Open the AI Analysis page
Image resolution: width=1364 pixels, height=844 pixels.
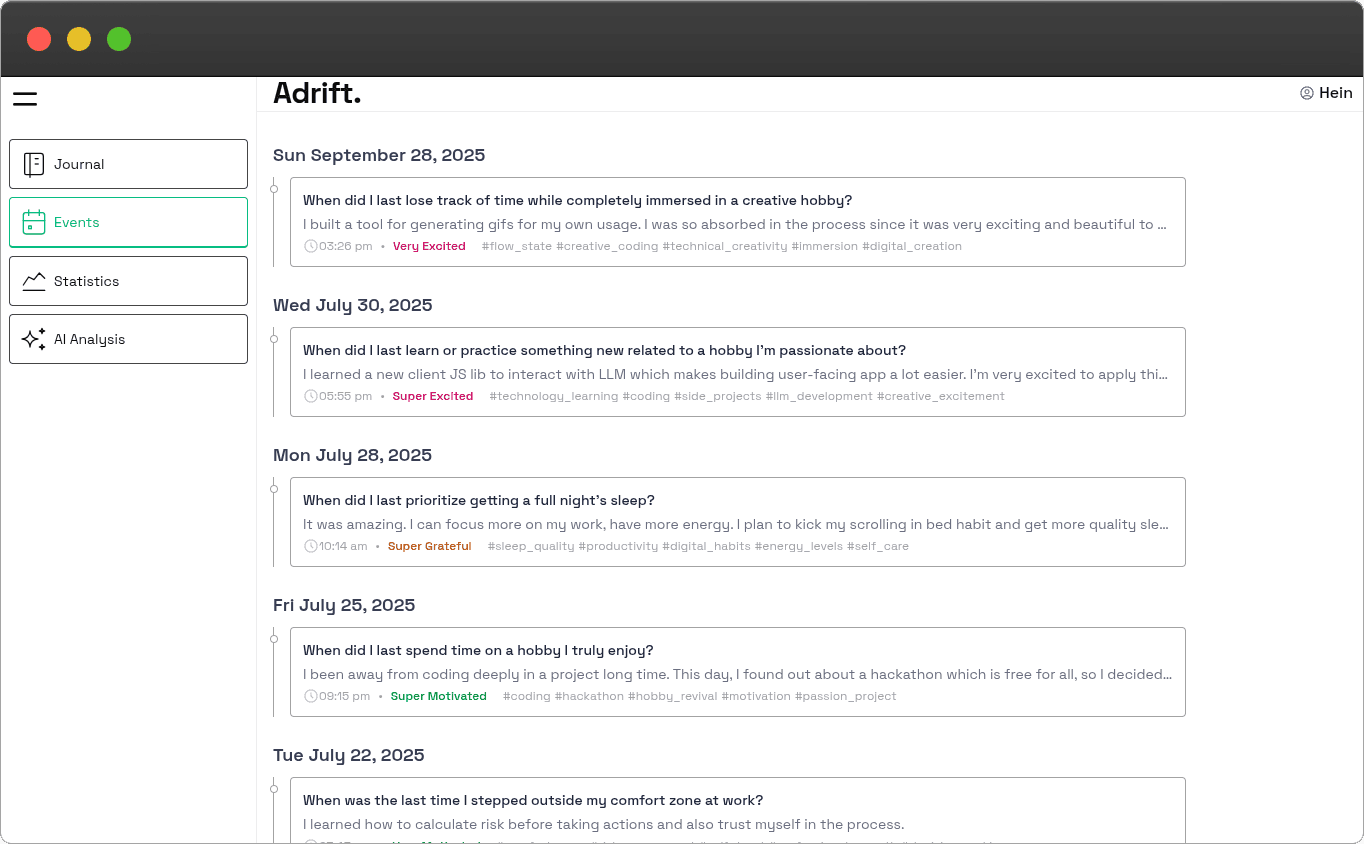point(128,339)
